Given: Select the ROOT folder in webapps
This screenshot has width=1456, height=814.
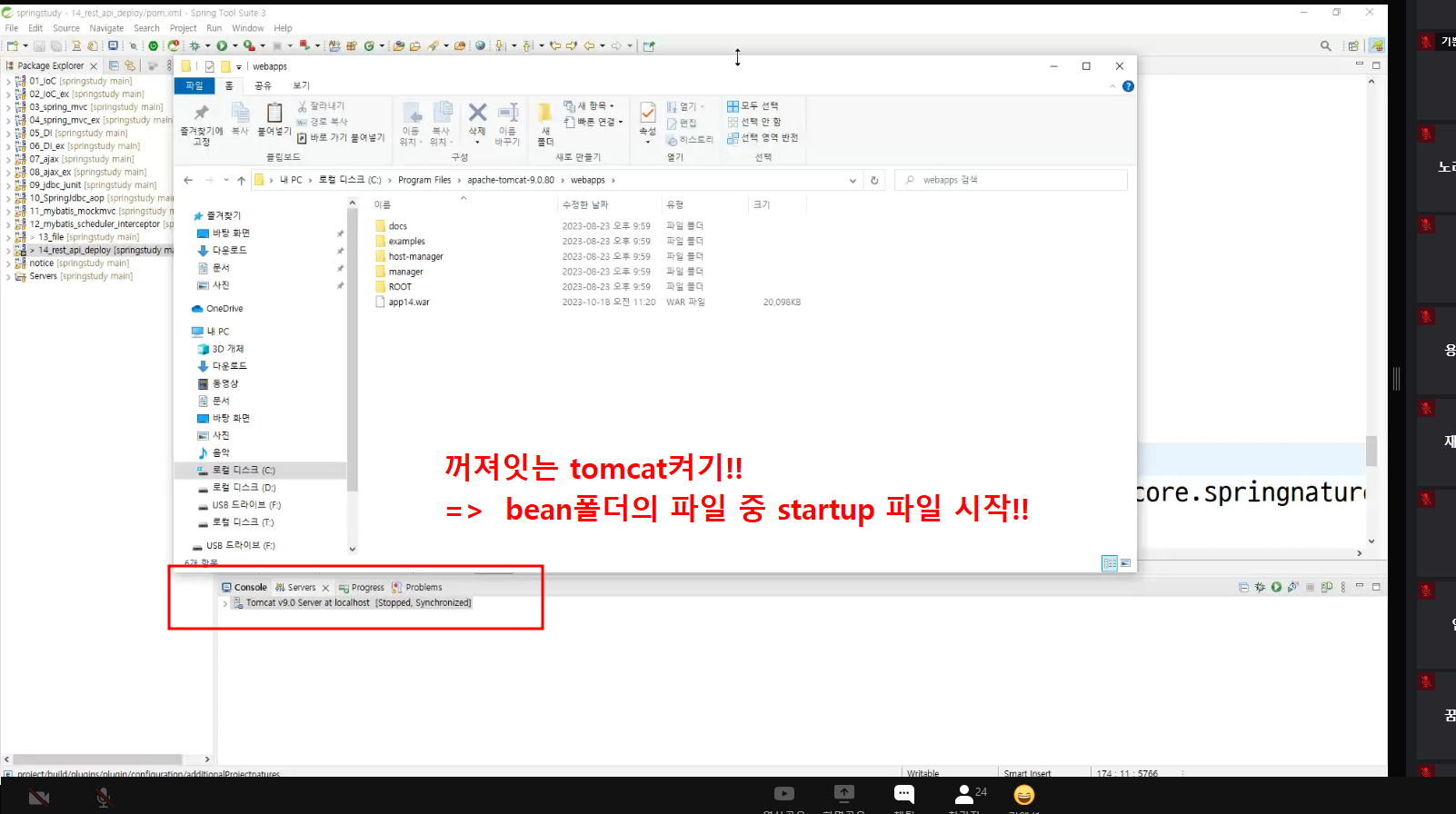Looking at the screenshot, I should (400, 287).
